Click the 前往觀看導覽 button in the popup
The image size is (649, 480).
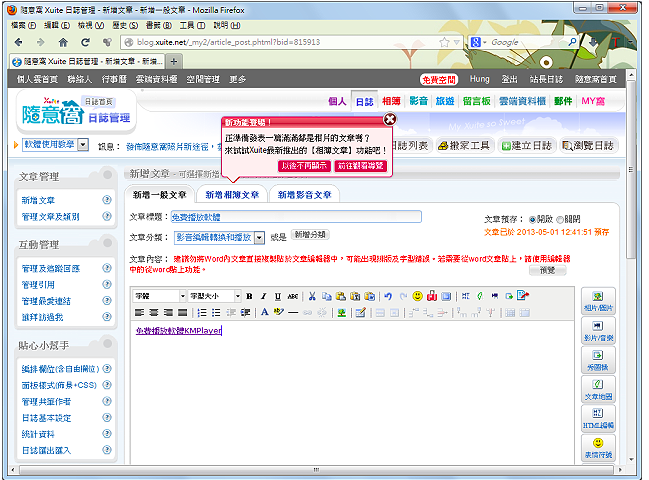(x=360, y=166)
